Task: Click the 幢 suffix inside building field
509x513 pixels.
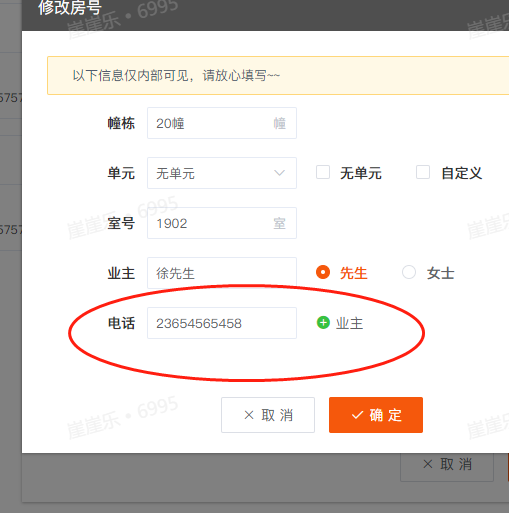Action: (x=280, y=123)
